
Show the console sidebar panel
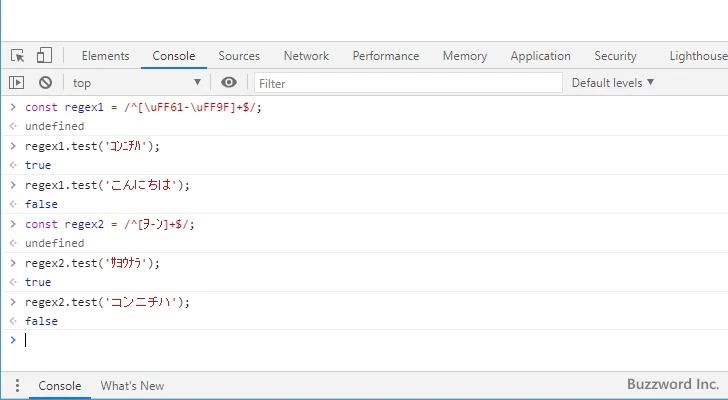point(17,83)
